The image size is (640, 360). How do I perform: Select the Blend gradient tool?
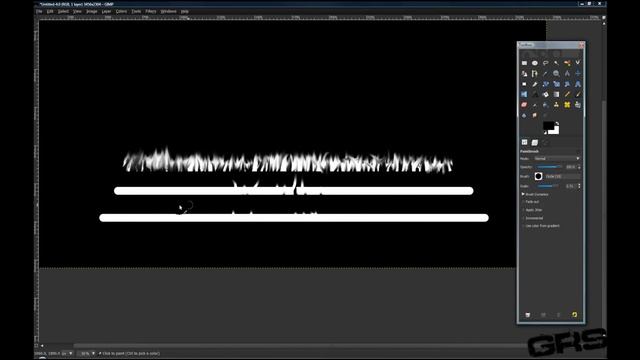[556, 94]
